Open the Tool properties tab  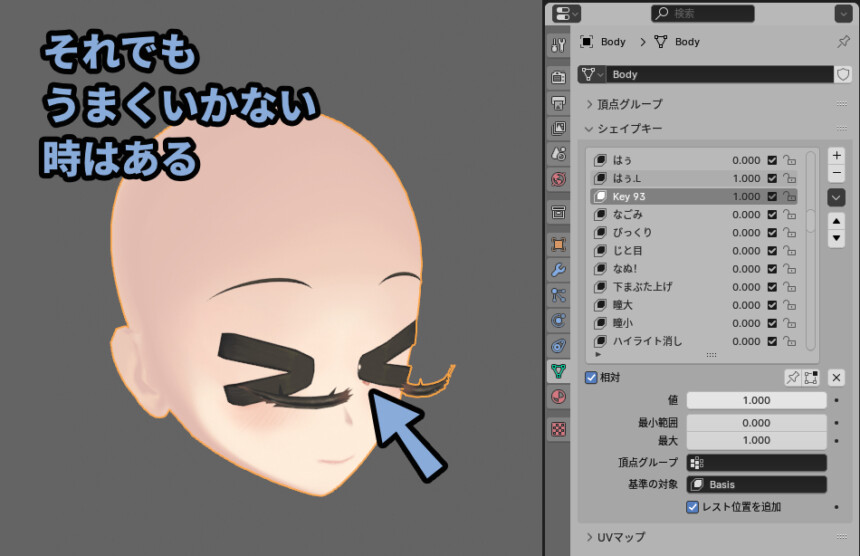coord(558,45)
